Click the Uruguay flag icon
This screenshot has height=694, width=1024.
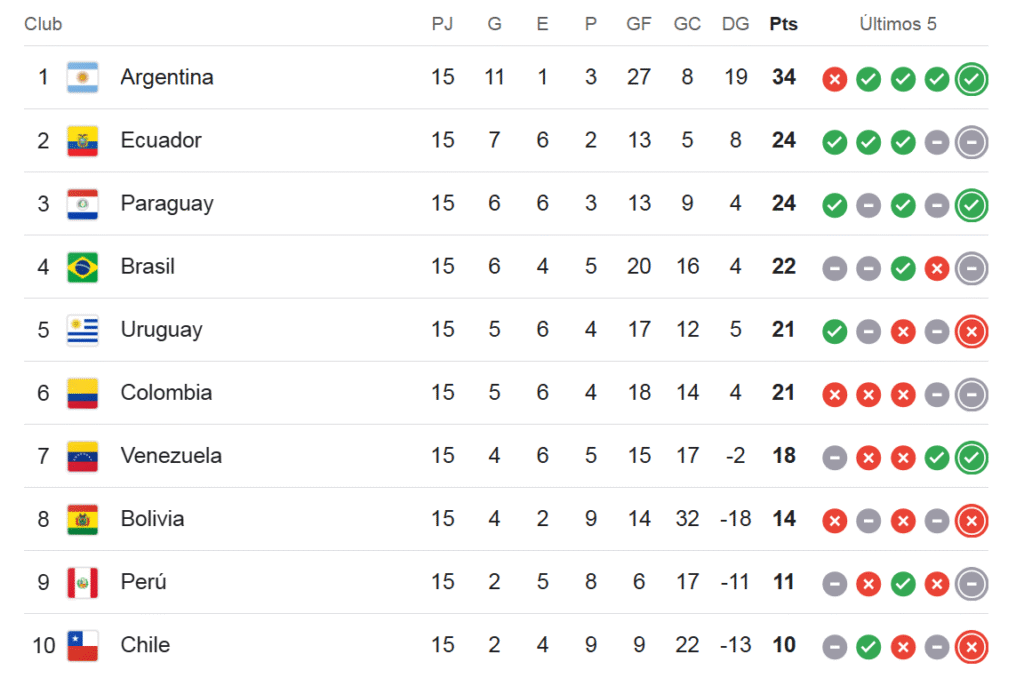(x=82, y=330)
